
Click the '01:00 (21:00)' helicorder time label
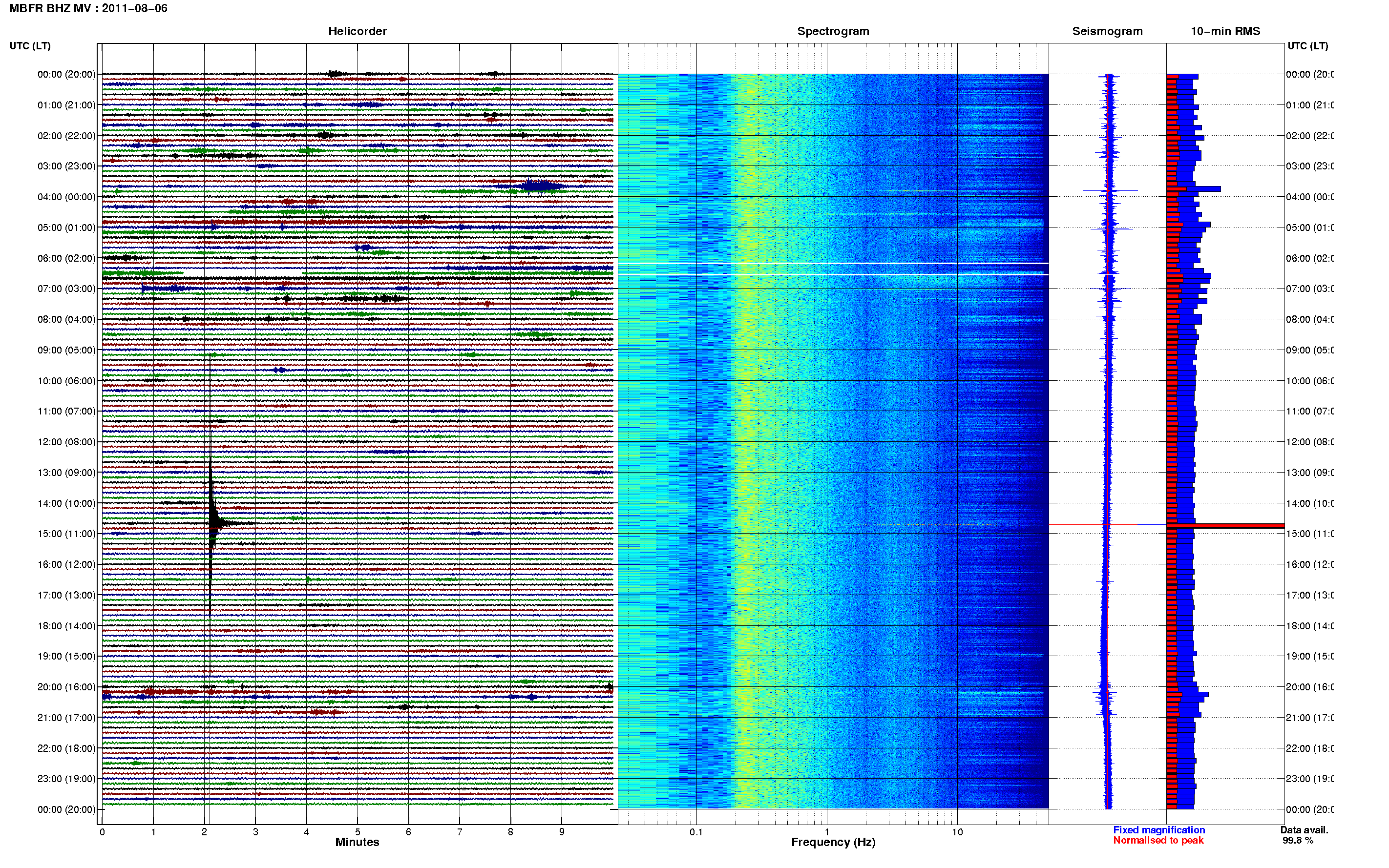[x=66, y=105]
